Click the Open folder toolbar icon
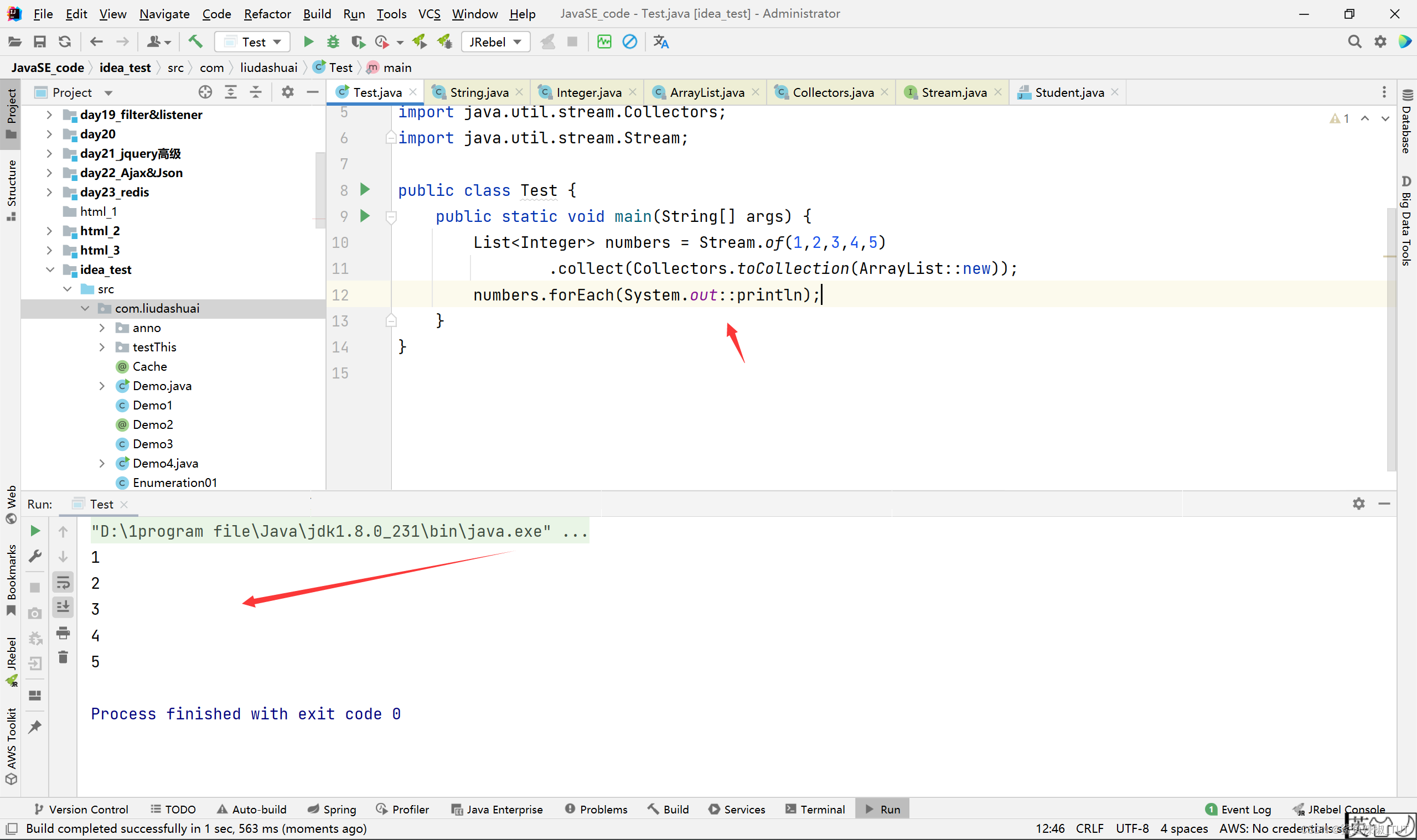 (x=15, y=42)
